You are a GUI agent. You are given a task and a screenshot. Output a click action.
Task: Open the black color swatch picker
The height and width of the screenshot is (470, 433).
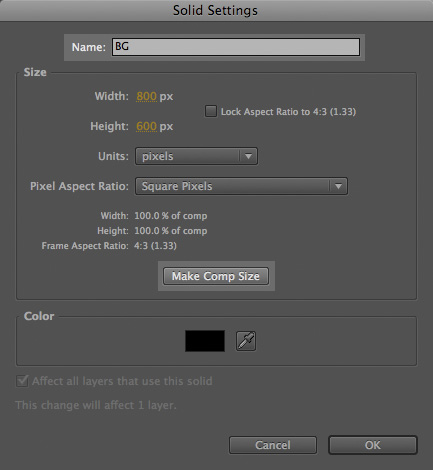[205, 341]
